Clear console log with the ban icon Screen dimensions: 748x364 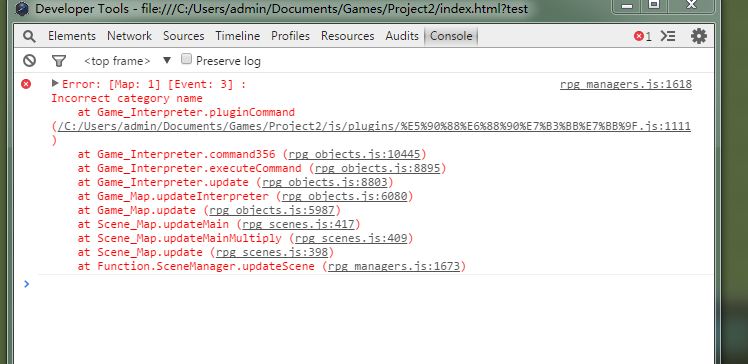click(x=30, y=61)
